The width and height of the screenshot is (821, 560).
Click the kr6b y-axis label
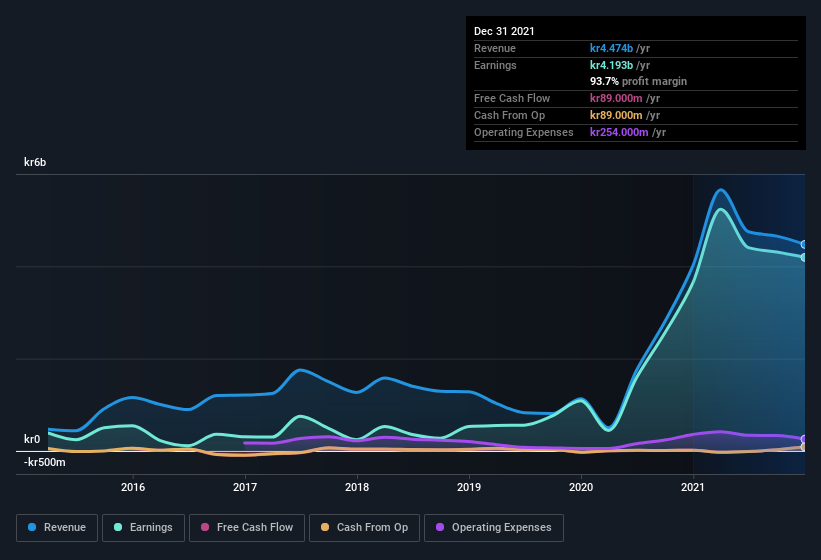click(36, 162)
